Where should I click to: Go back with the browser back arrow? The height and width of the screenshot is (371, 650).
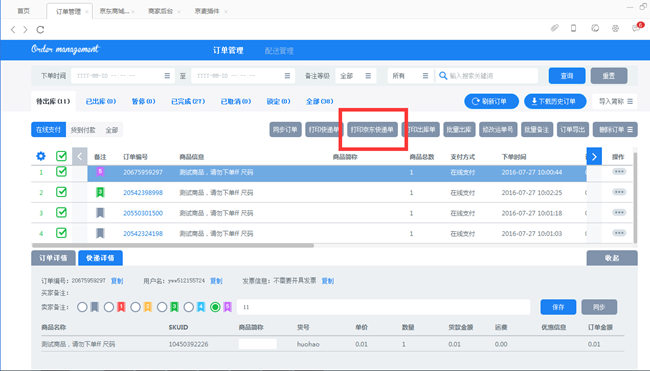13,29
